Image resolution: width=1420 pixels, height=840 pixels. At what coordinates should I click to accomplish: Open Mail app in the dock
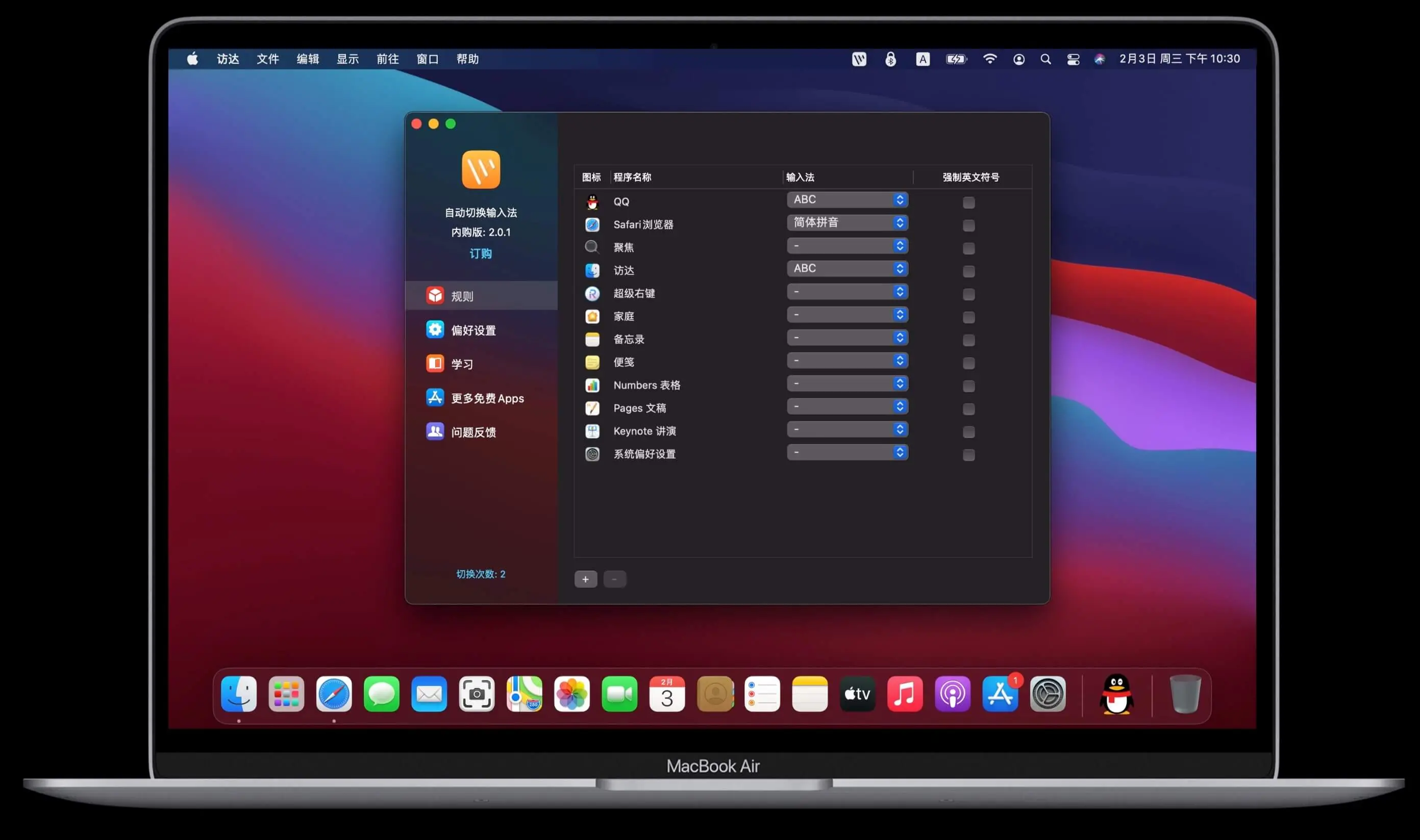tap(429, 694)
